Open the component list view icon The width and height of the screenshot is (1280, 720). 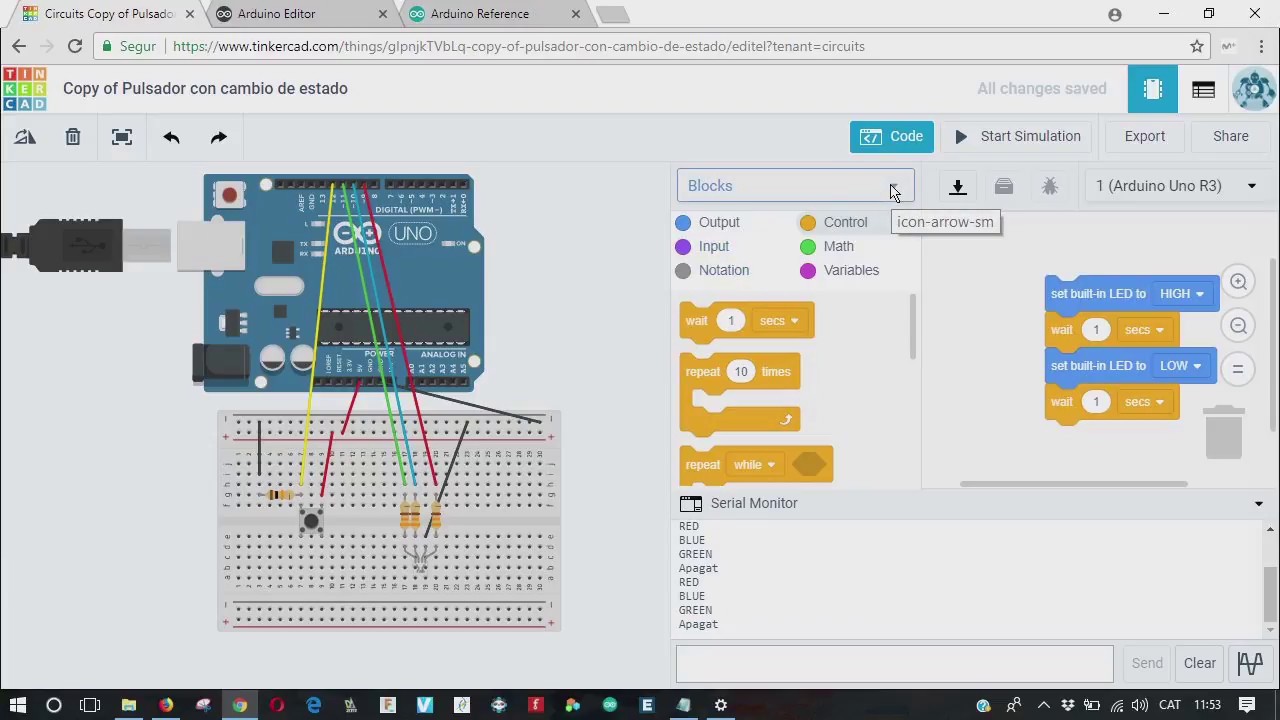(1203, 89)
